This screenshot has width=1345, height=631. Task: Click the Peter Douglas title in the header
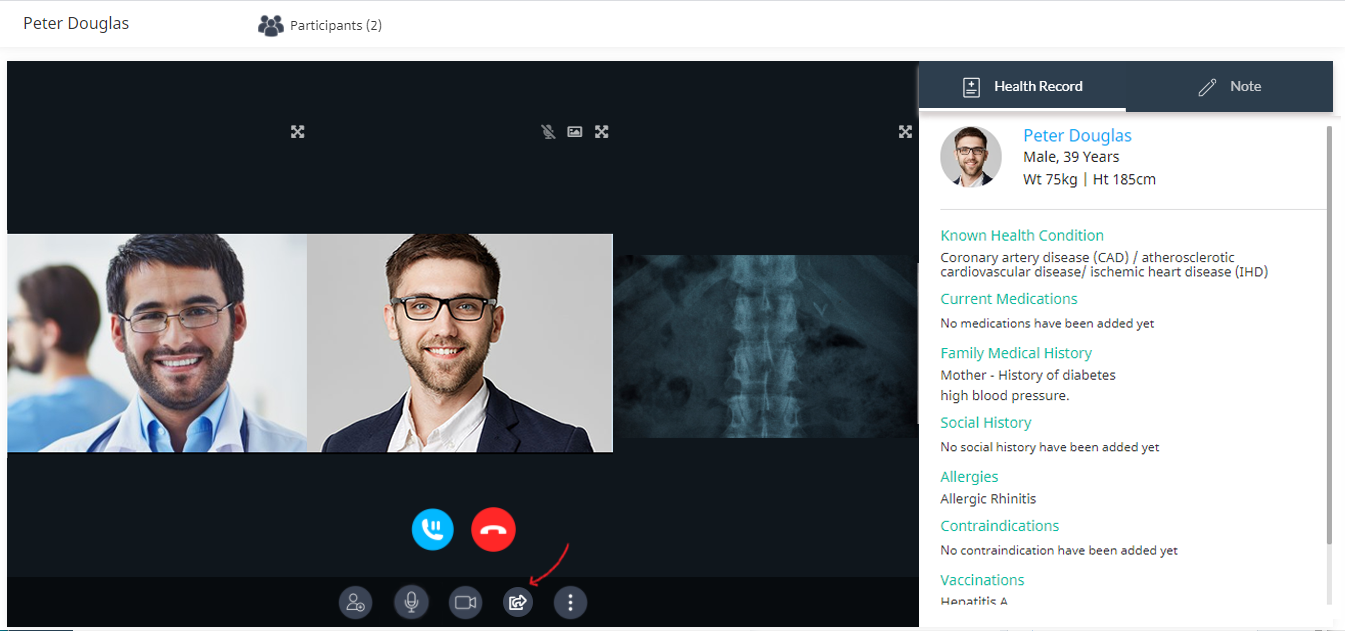tap(76, 23)
